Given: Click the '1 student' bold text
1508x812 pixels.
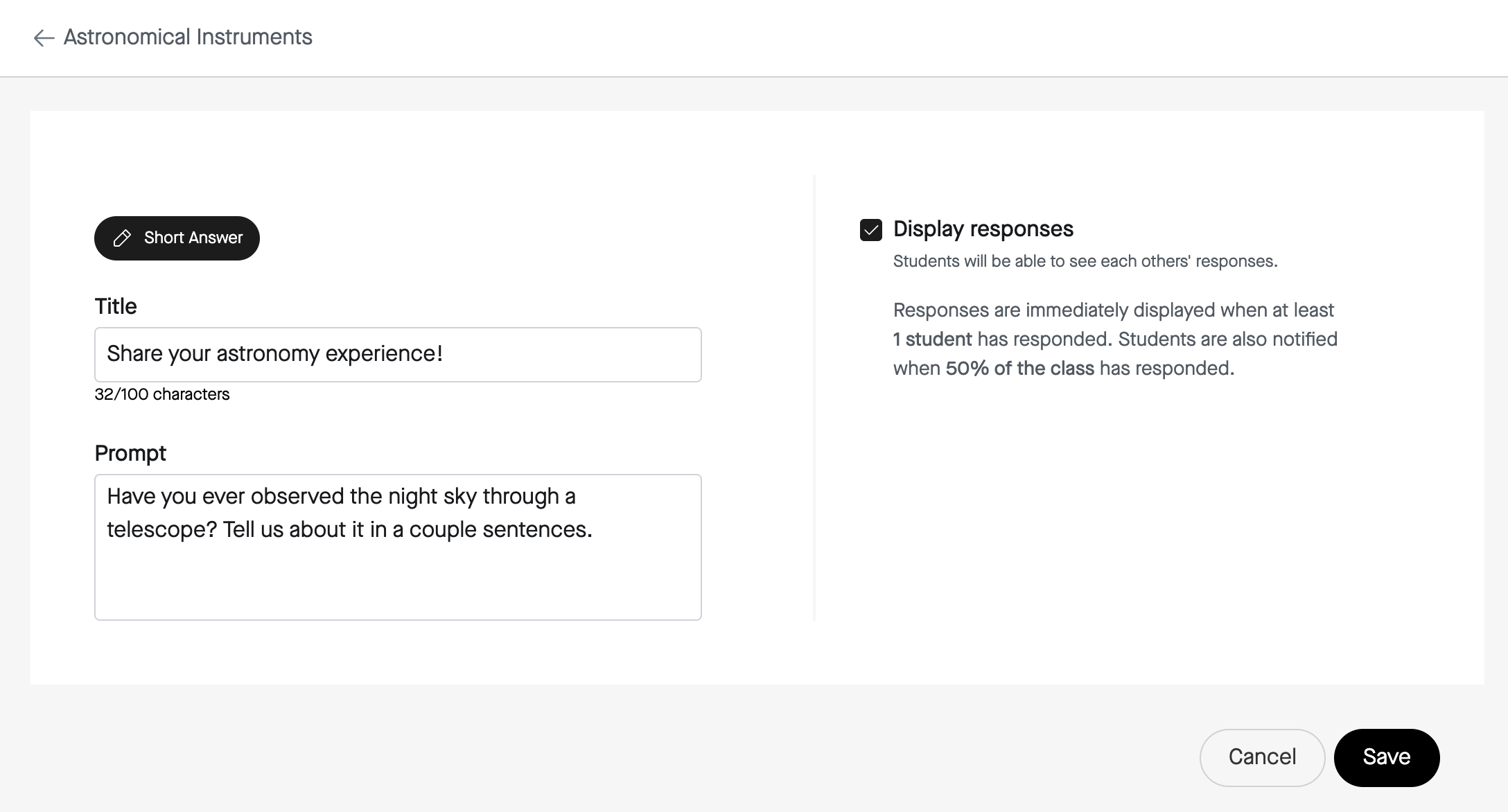Looking at the screenshot, I should 933,339.
